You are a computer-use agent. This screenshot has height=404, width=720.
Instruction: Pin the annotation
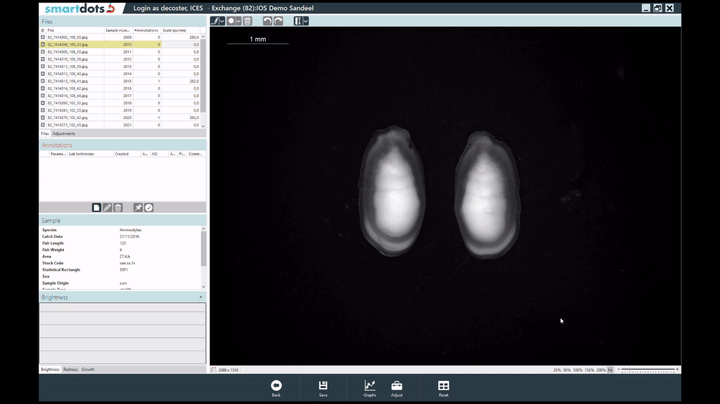click(138, 207)
